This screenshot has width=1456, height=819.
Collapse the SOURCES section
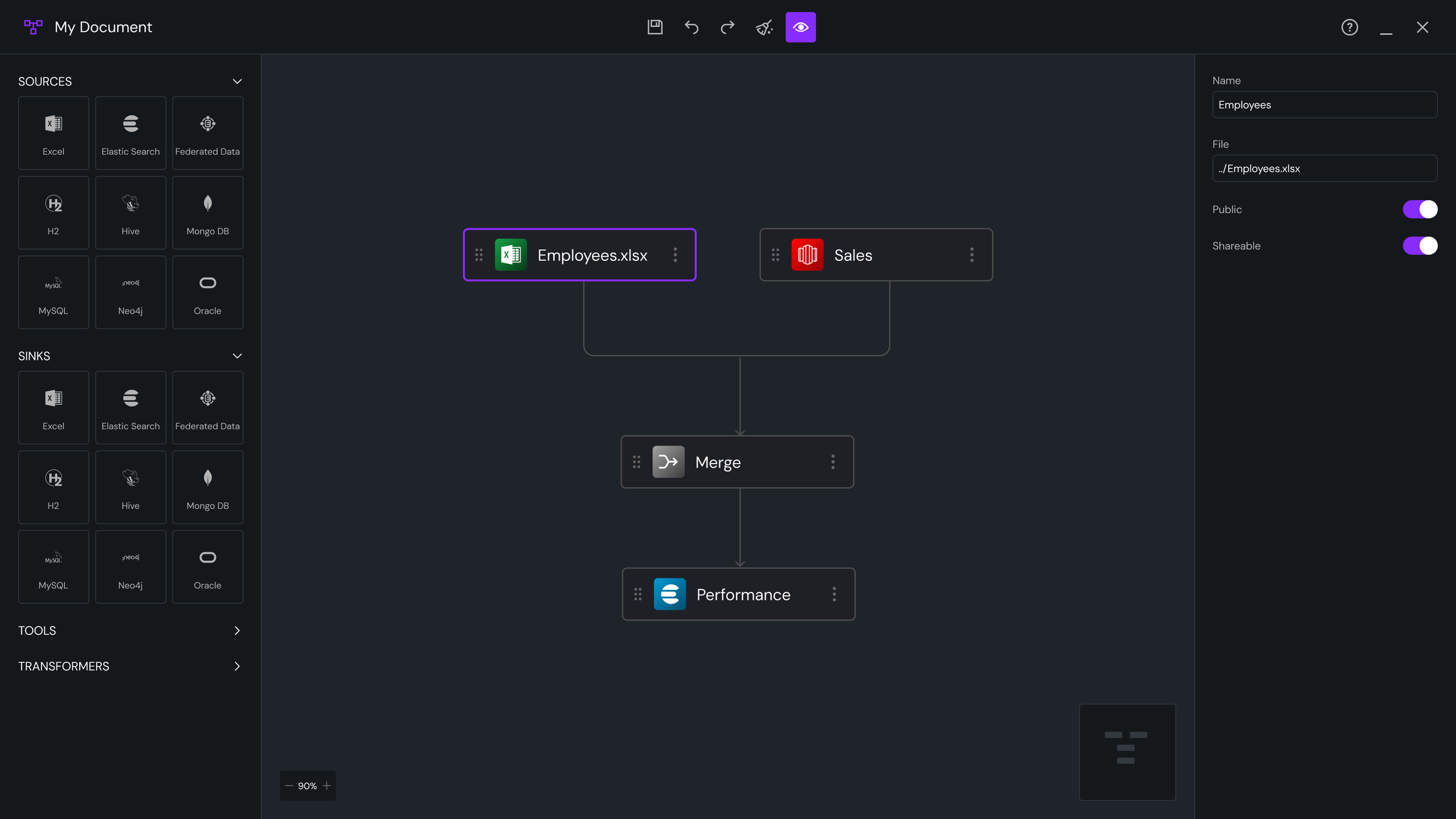pyautogui.click(x=237, y=82)
